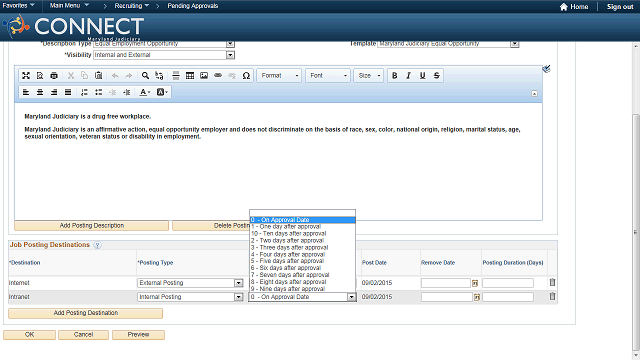Select '1 - One day after approval' option
Screen dimensions: 640x360
point(302,227)
